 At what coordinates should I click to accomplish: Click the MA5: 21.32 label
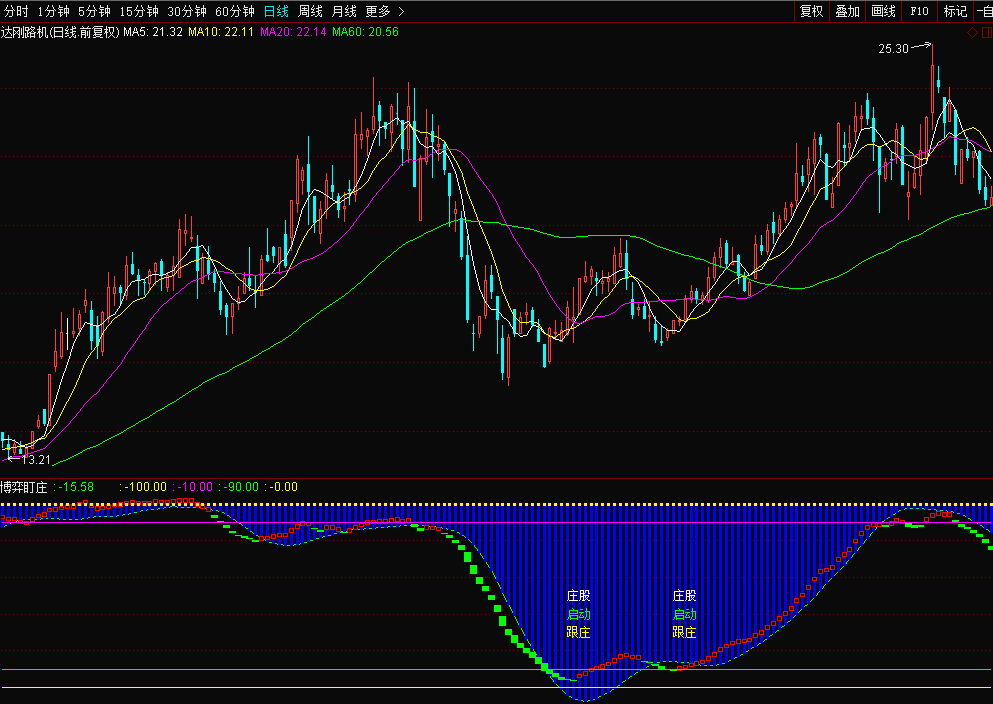click(x=153, y=32)
